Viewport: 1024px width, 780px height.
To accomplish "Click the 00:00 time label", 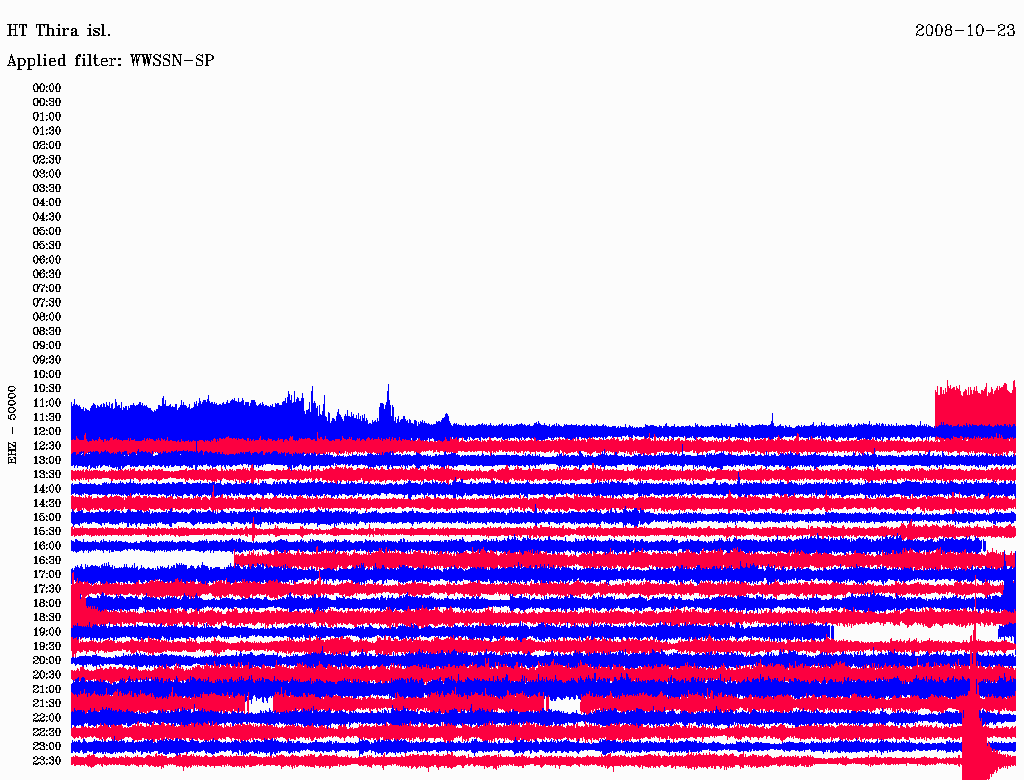I will coord(47,88).
